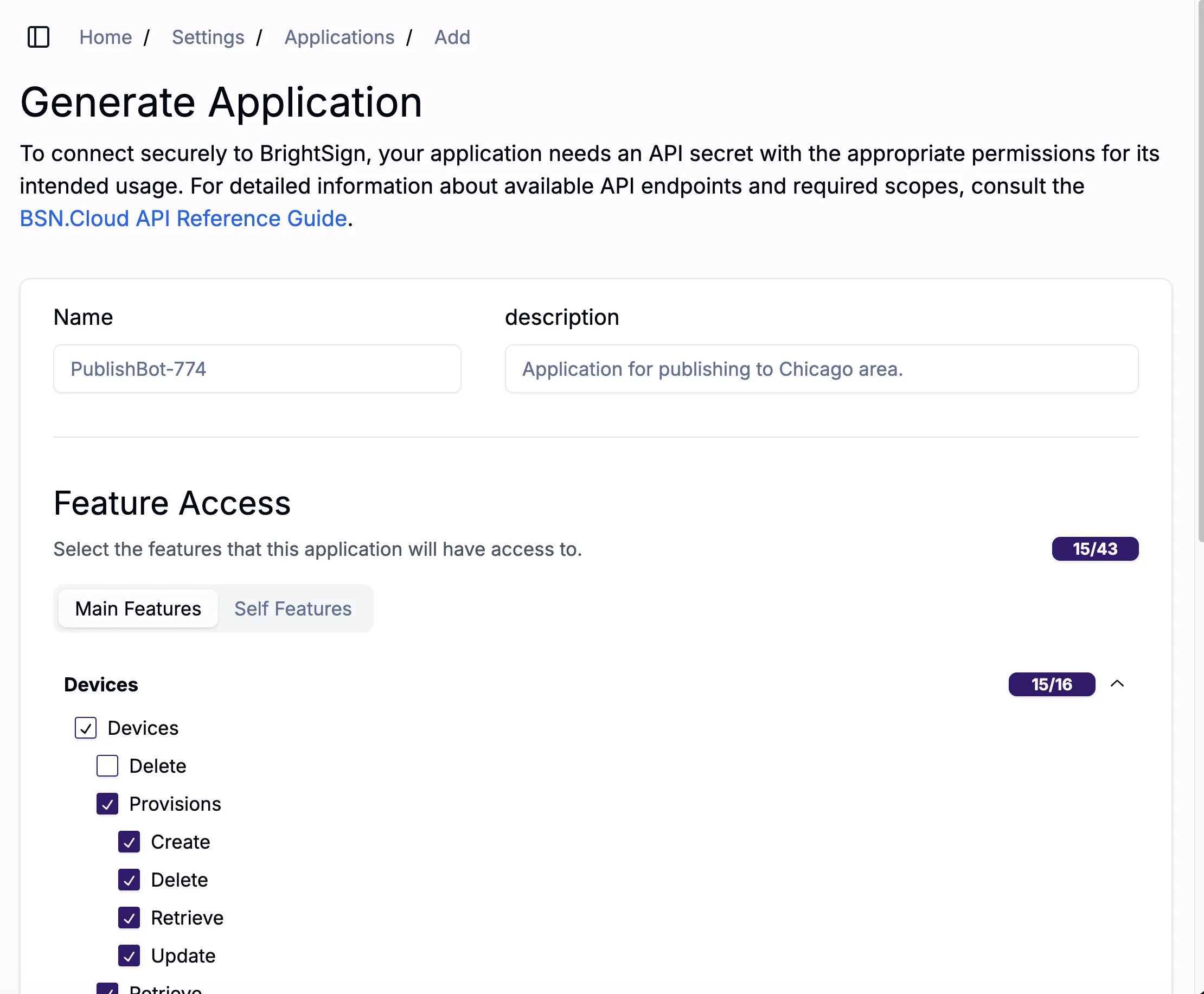Focus the description input field

pyautogui.click(x=822, y=369)
